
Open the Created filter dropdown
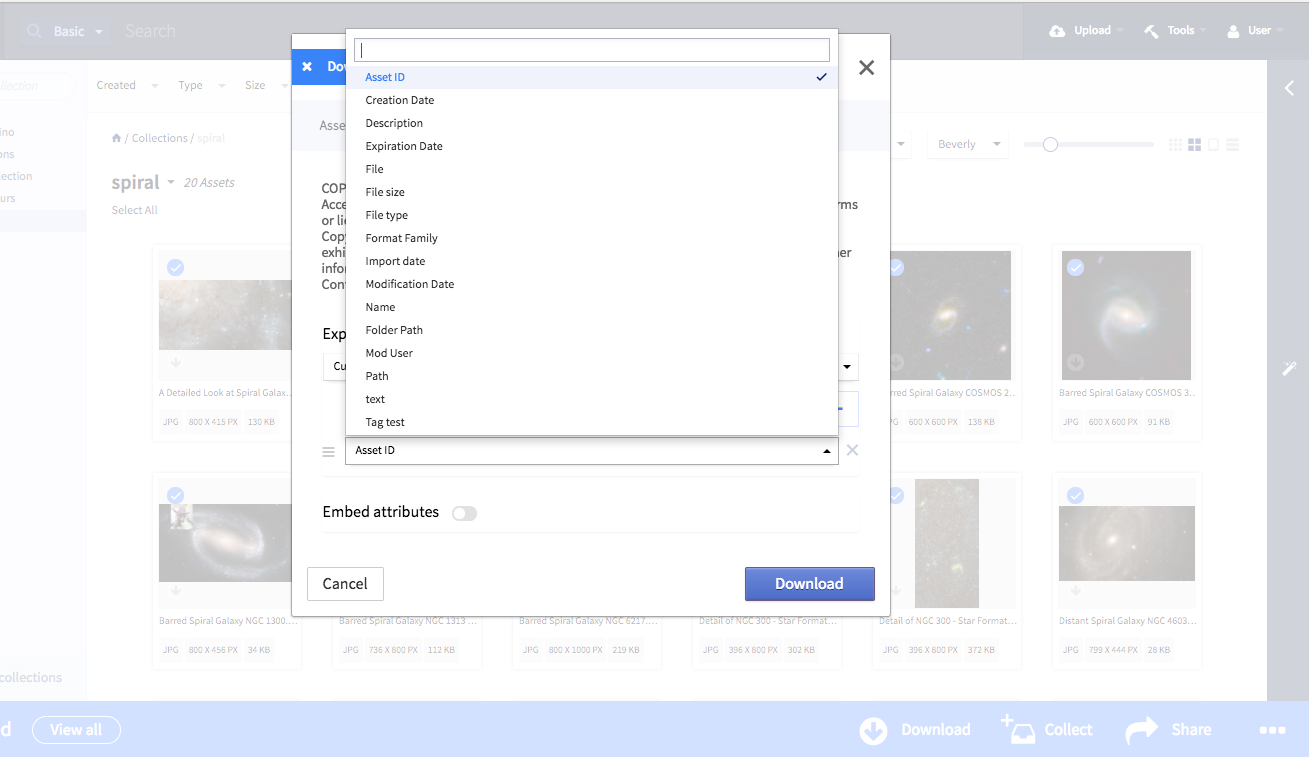pyautogui.click(x=127, y=86)
